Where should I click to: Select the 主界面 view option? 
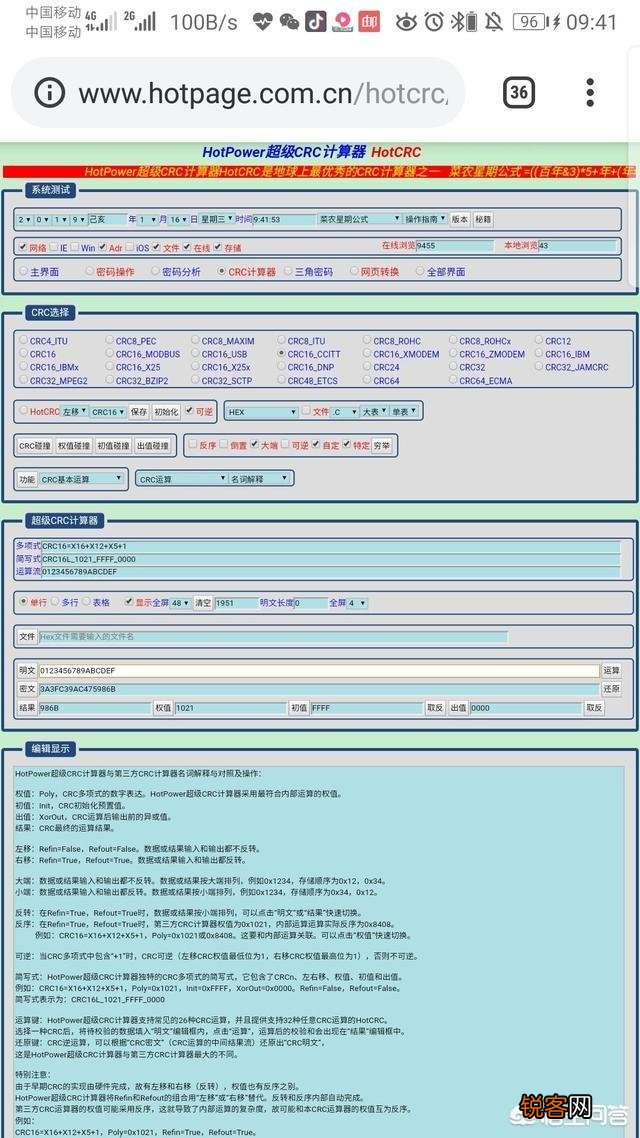(x=24, y=271)
